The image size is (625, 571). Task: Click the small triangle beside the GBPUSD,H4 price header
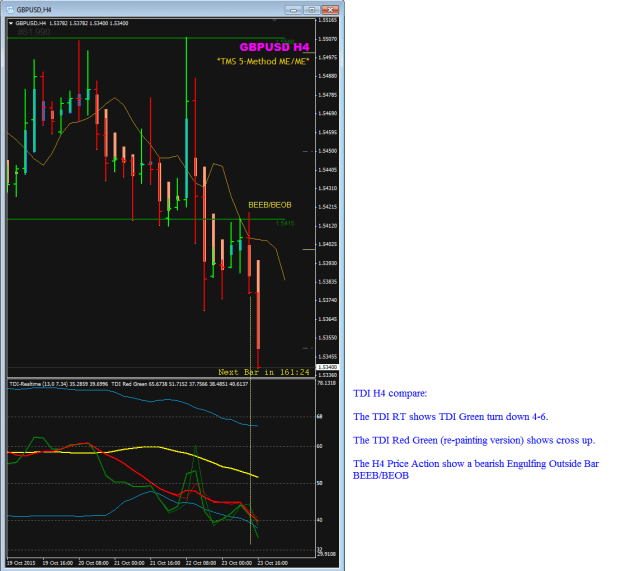coord(11,24)
